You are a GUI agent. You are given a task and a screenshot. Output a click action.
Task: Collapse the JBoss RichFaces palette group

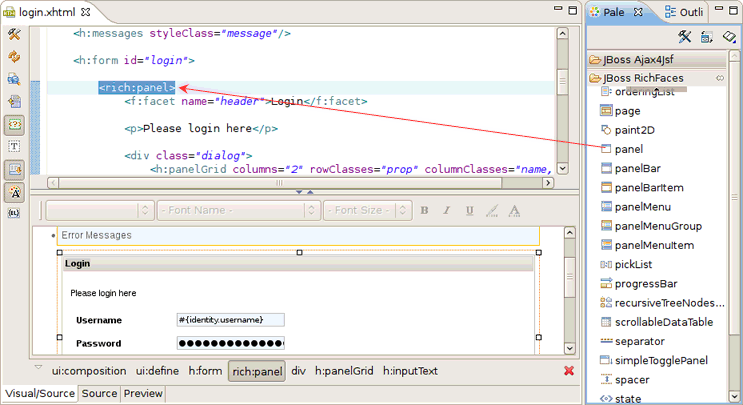(658, 78)
